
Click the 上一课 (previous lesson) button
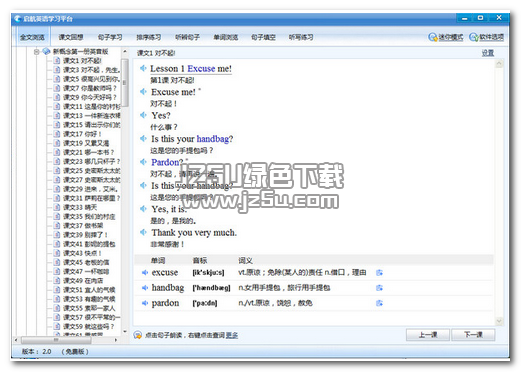tap(428, 335)
